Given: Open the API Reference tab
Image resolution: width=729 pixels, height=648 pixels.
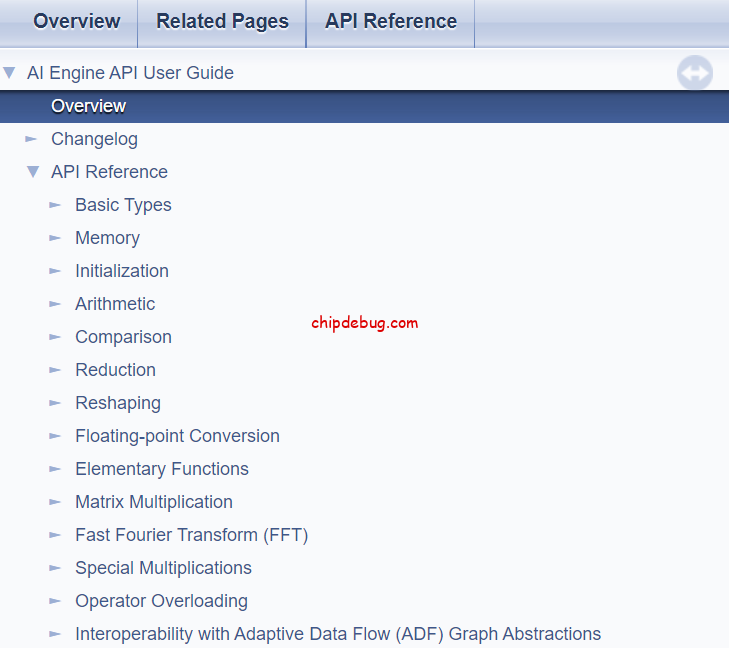Looking at the screenshot, I should [x=390, y=22].
